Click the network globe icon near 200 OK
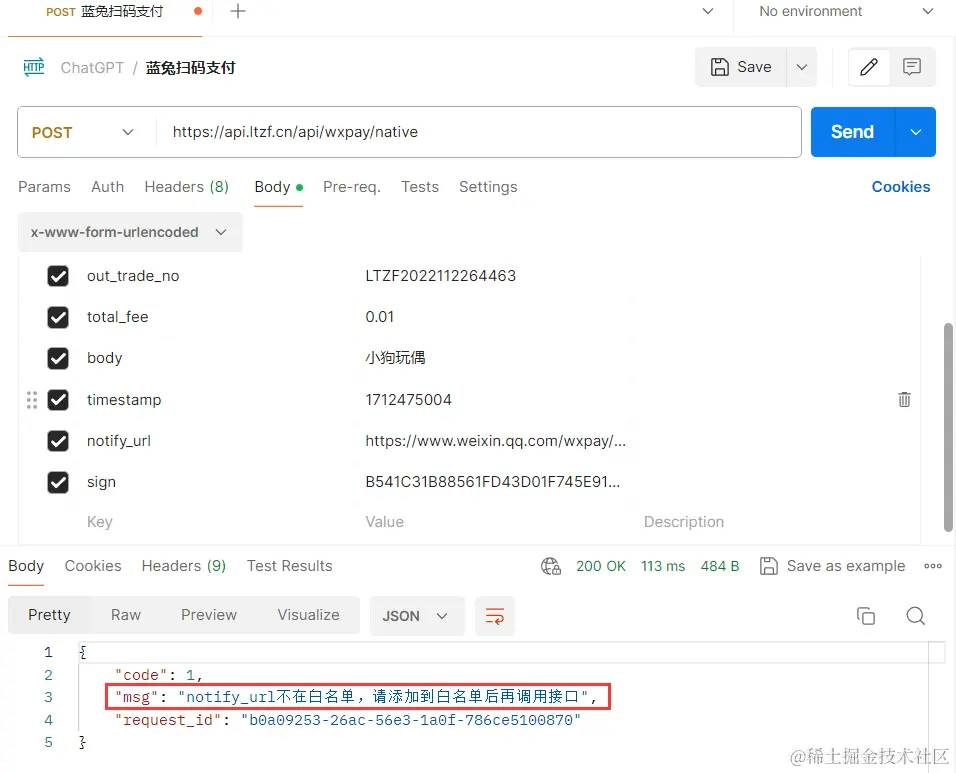956x773 pixels. pyautogui.click(x=551, y=566)
